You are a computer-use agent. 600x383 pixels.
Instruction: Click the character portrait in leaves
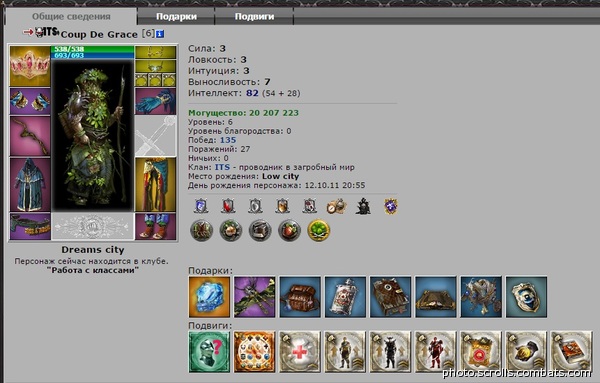[x=93, y=135]
